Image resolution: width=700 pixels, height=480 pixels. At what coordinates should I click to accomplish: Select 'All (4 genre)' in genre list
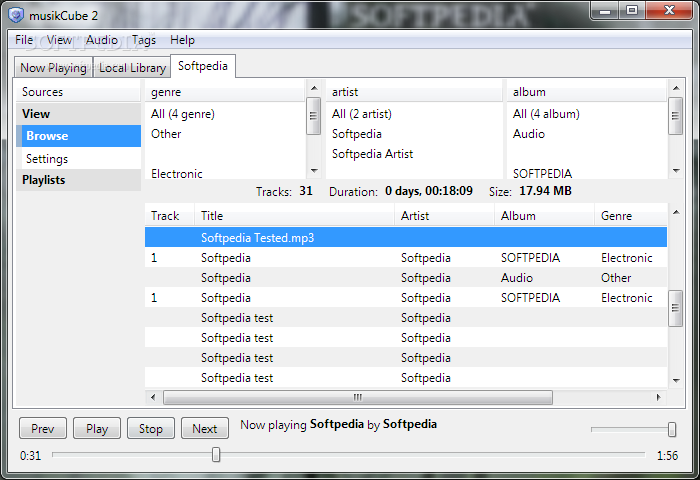[x=225, y=114]
